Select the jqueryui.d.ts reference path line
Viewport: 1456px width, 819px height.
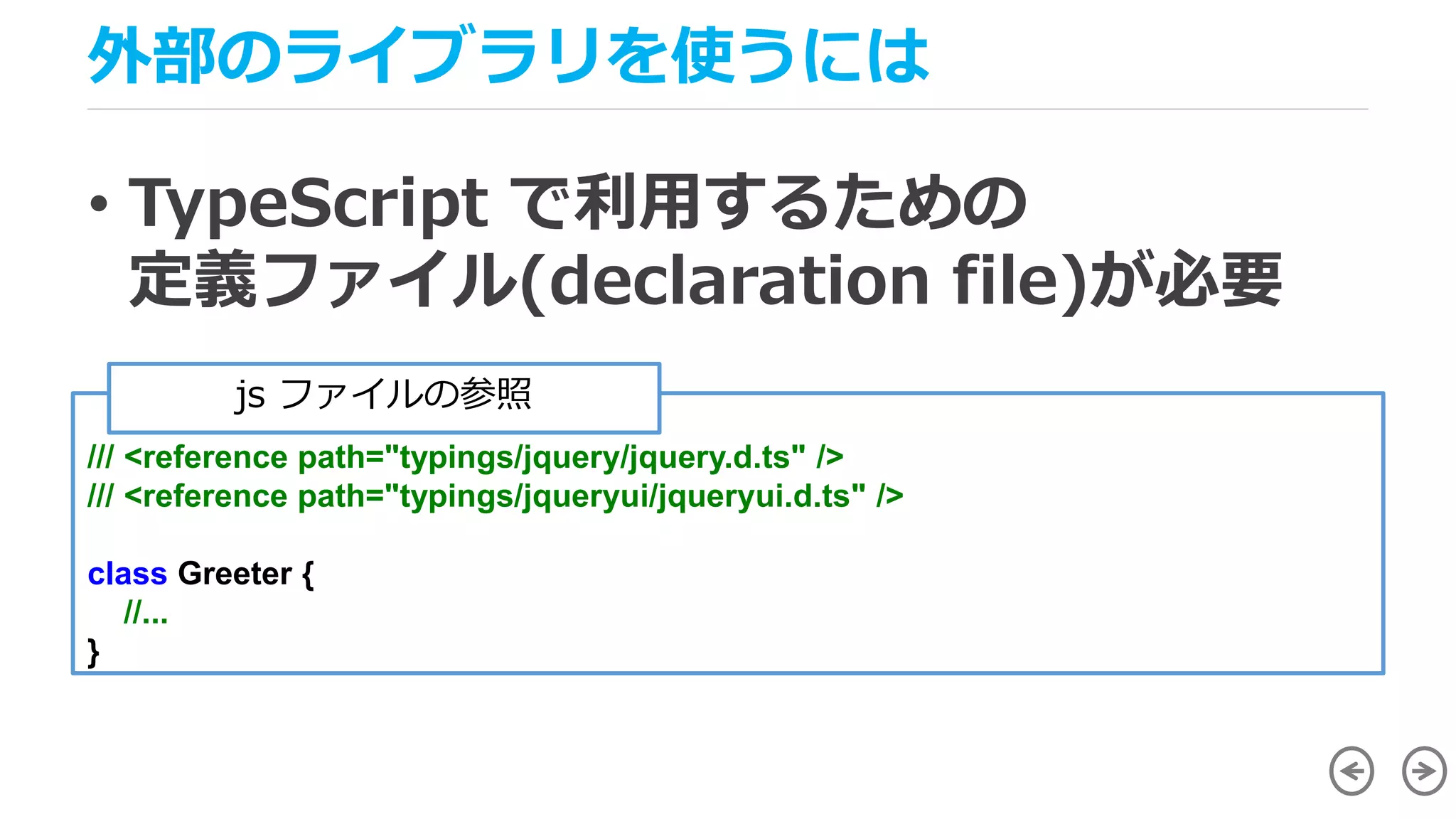[x=496, y=496]
